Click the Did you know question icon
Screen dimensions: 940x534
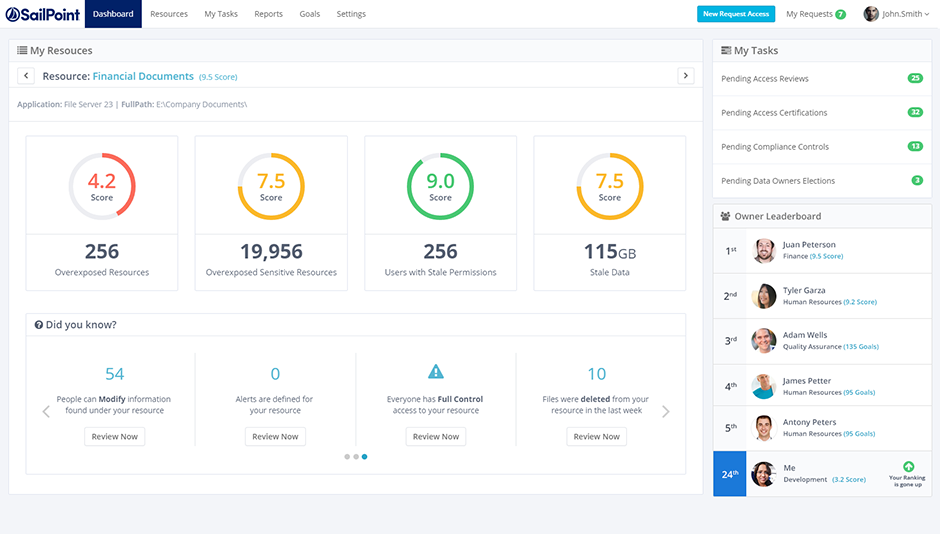[38, 325]
